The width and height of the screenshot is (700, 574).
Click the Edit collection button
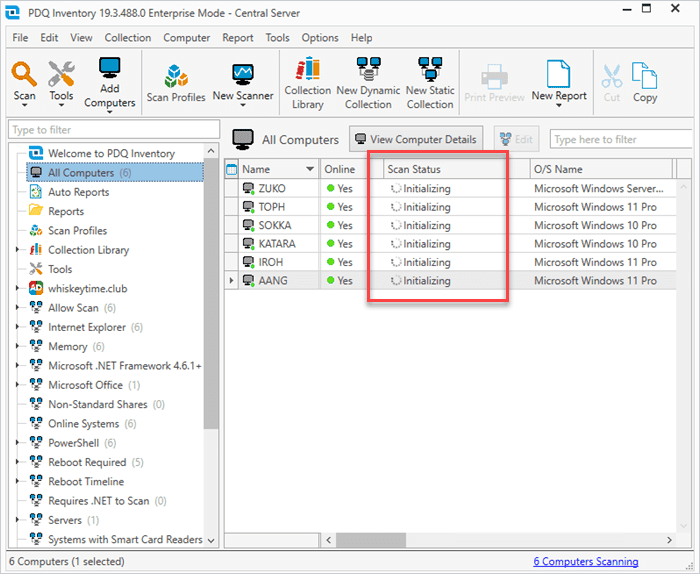point(517,139)
